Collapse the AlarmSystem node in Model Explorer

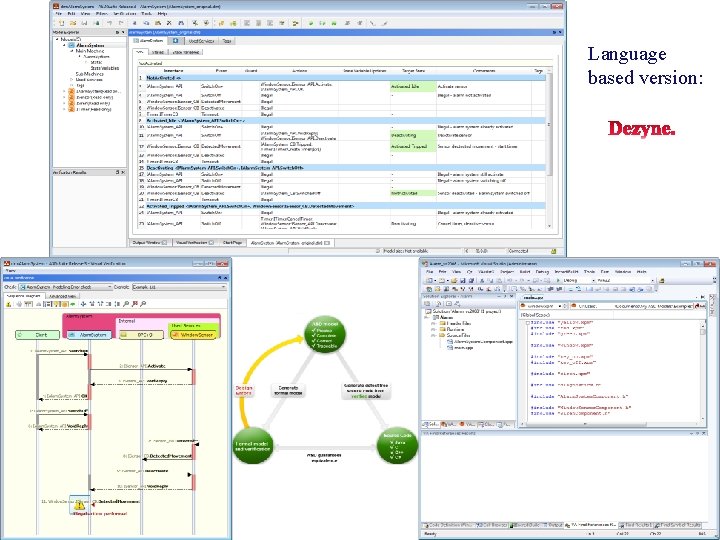(64, 45)
